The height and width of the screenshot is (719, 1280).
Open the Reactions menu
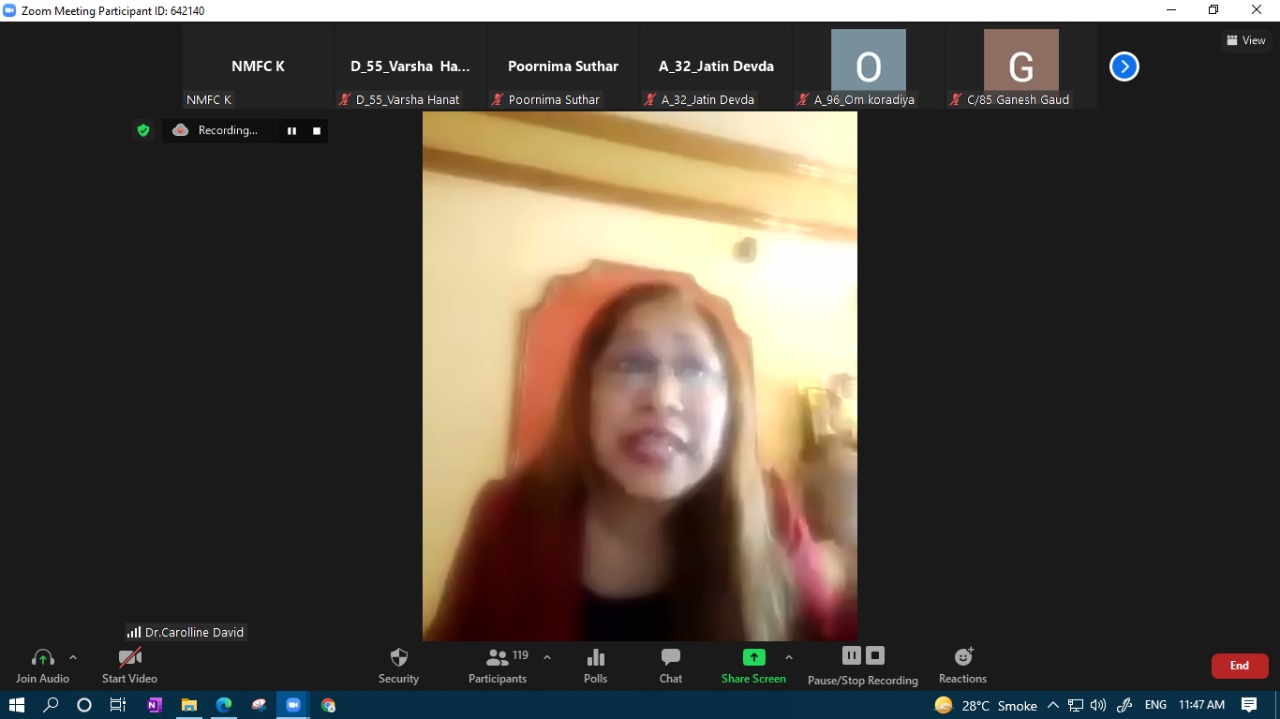(x=962, y=665)
